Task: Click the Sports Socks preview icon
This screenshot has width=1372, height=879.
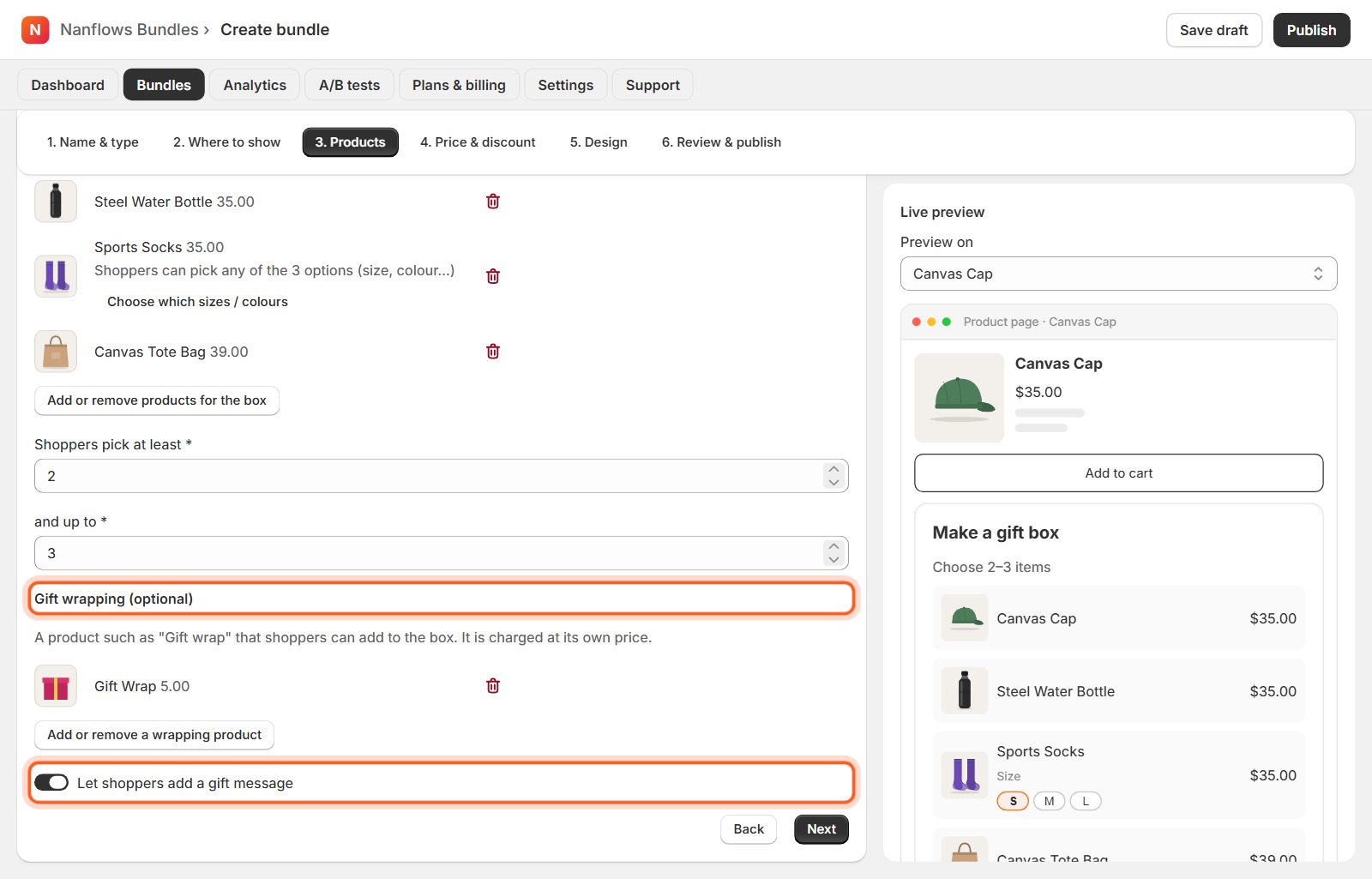Action: coord(965,774)
